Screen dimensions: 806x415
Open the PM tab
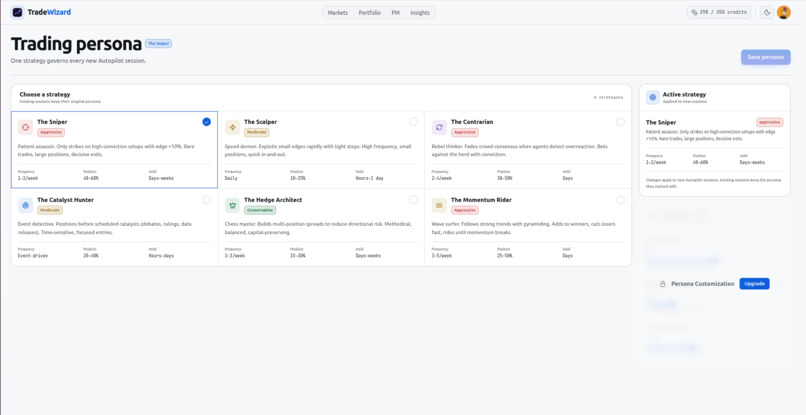(395, 13)
